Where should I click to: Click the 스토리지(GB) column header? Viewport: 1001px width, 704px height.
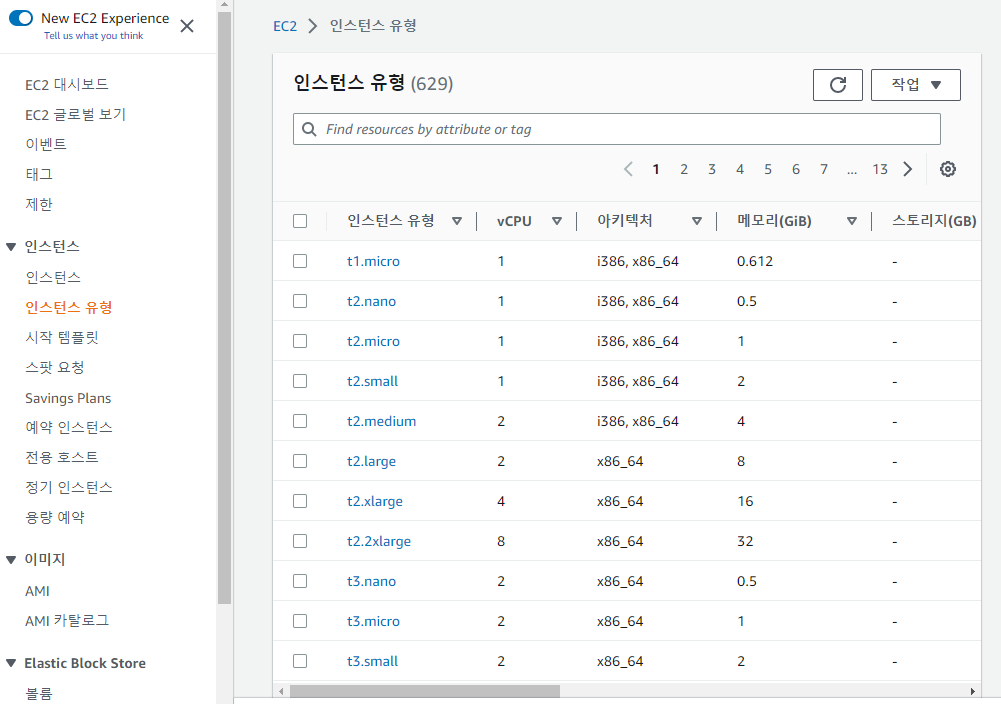[x=934, y=221]
